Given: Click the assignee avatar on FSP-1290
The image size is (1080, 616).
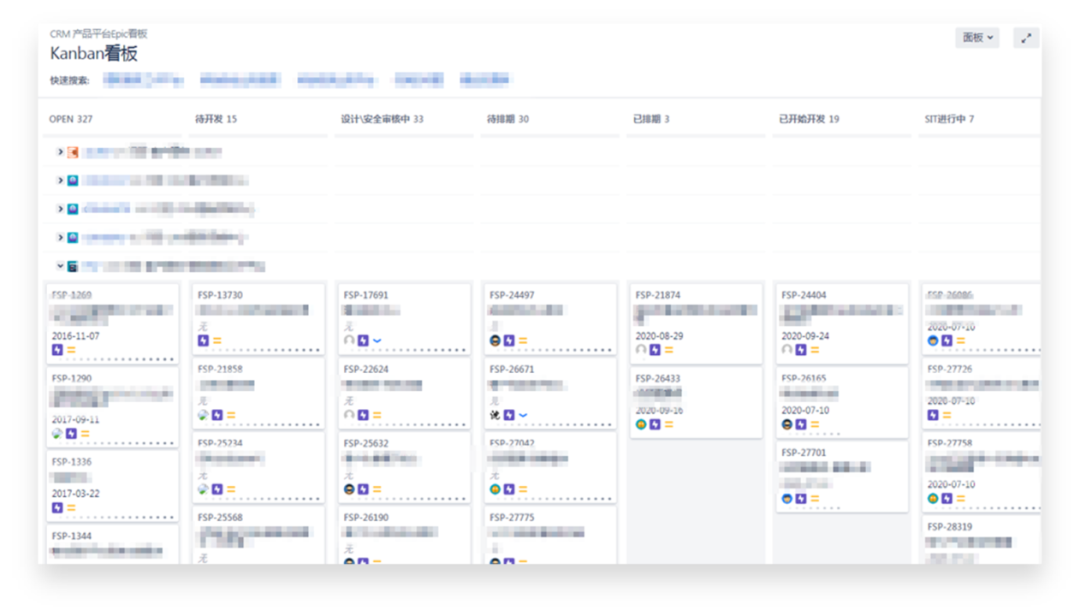Looking at the screenshot, I should point(57,433).
